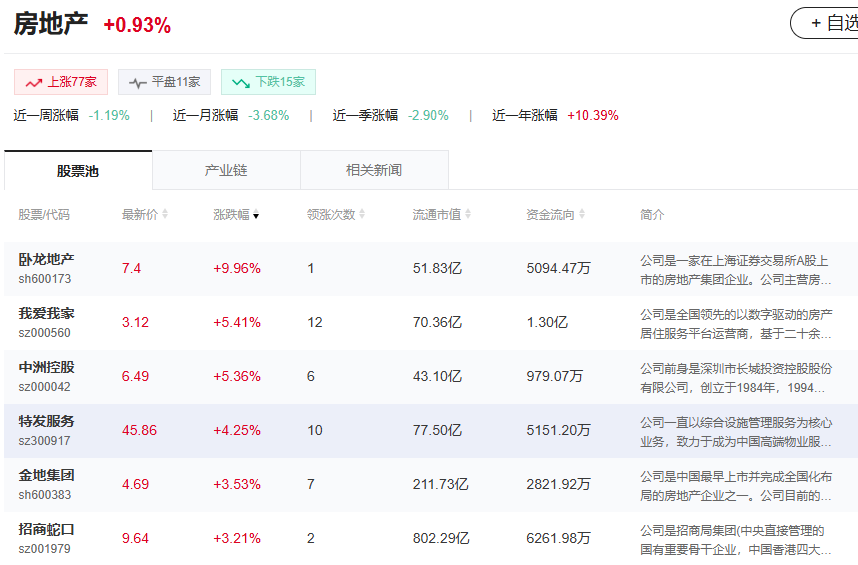Click 近一年涨幅 value +10.39%
This screenshot has width=858, height=565.
(x=593, y=115)
